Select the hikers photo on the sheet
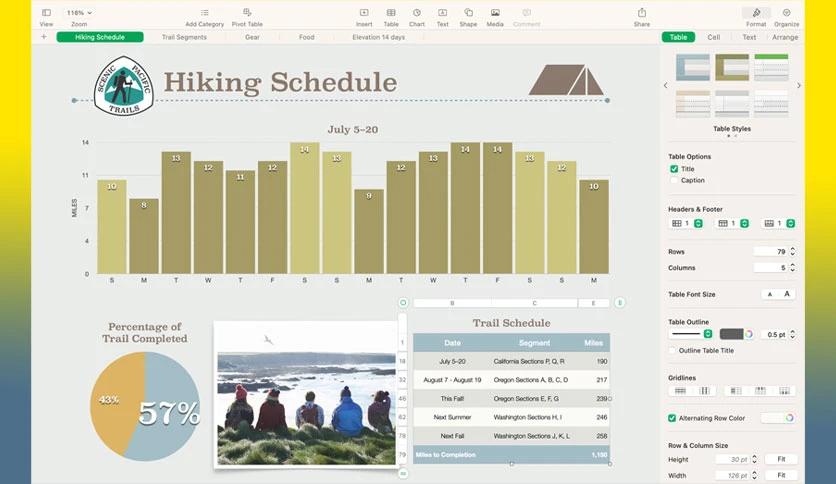Screen dimensions: 836x484 (306, 393)
